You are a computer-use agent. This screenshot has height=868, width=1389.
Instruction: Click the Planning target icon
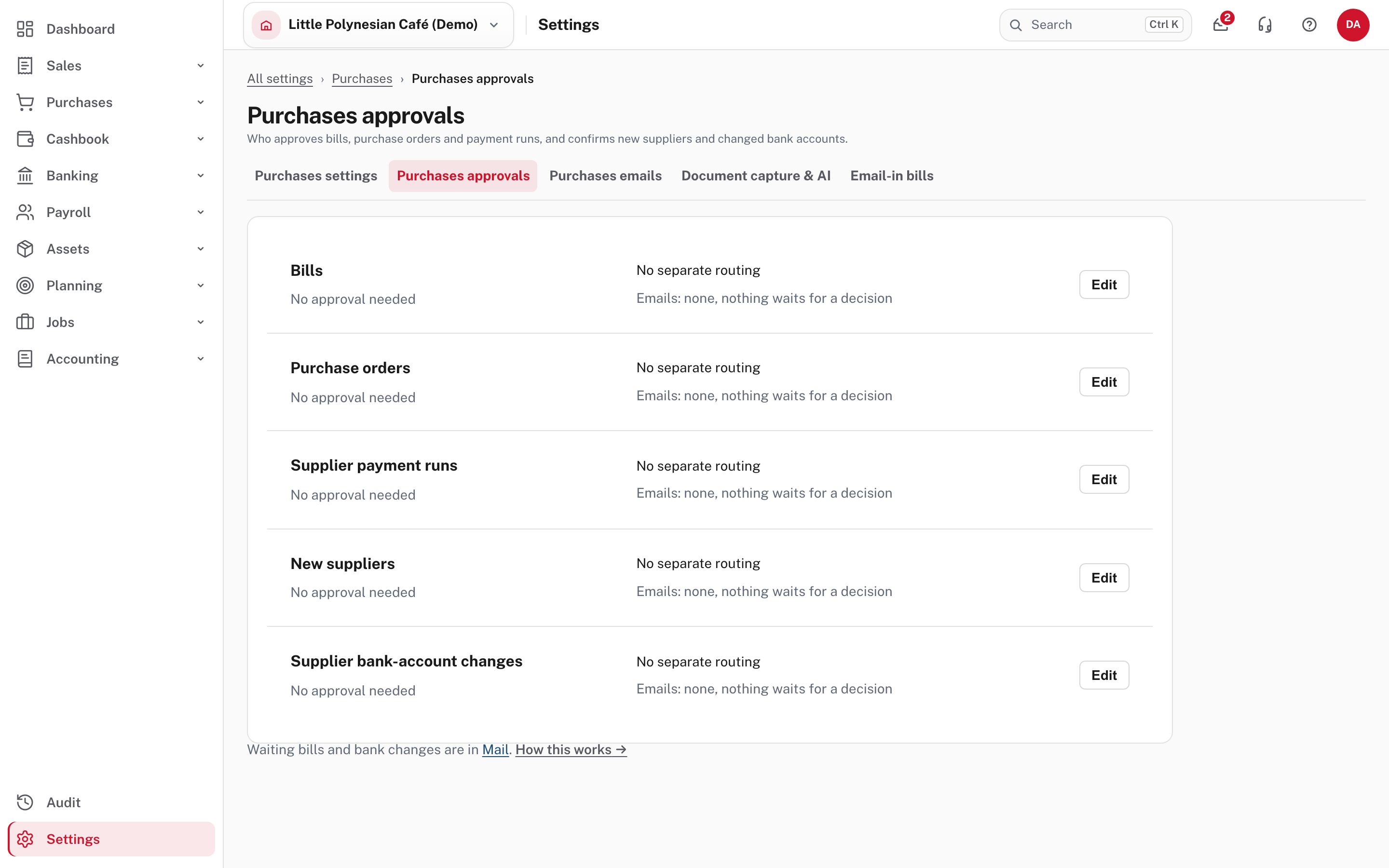coord(25,285)
